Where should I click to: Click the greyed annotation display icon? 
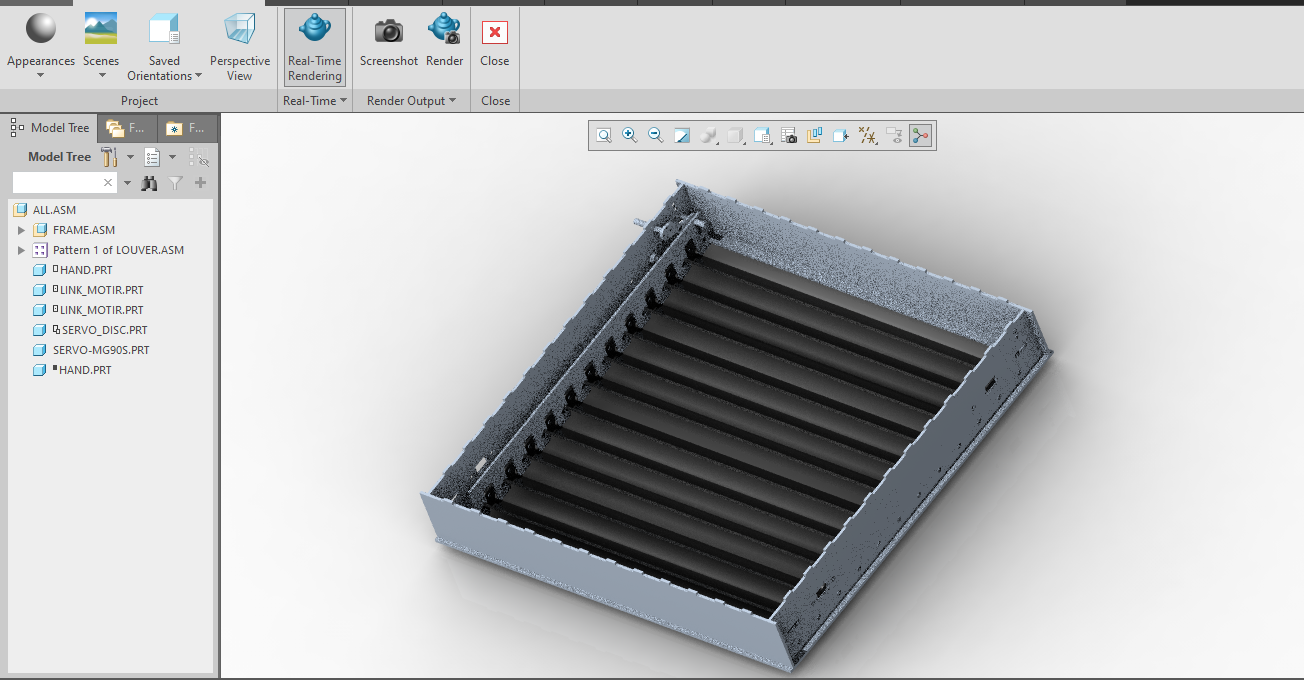pyautogui.click(x=894, y=136)
